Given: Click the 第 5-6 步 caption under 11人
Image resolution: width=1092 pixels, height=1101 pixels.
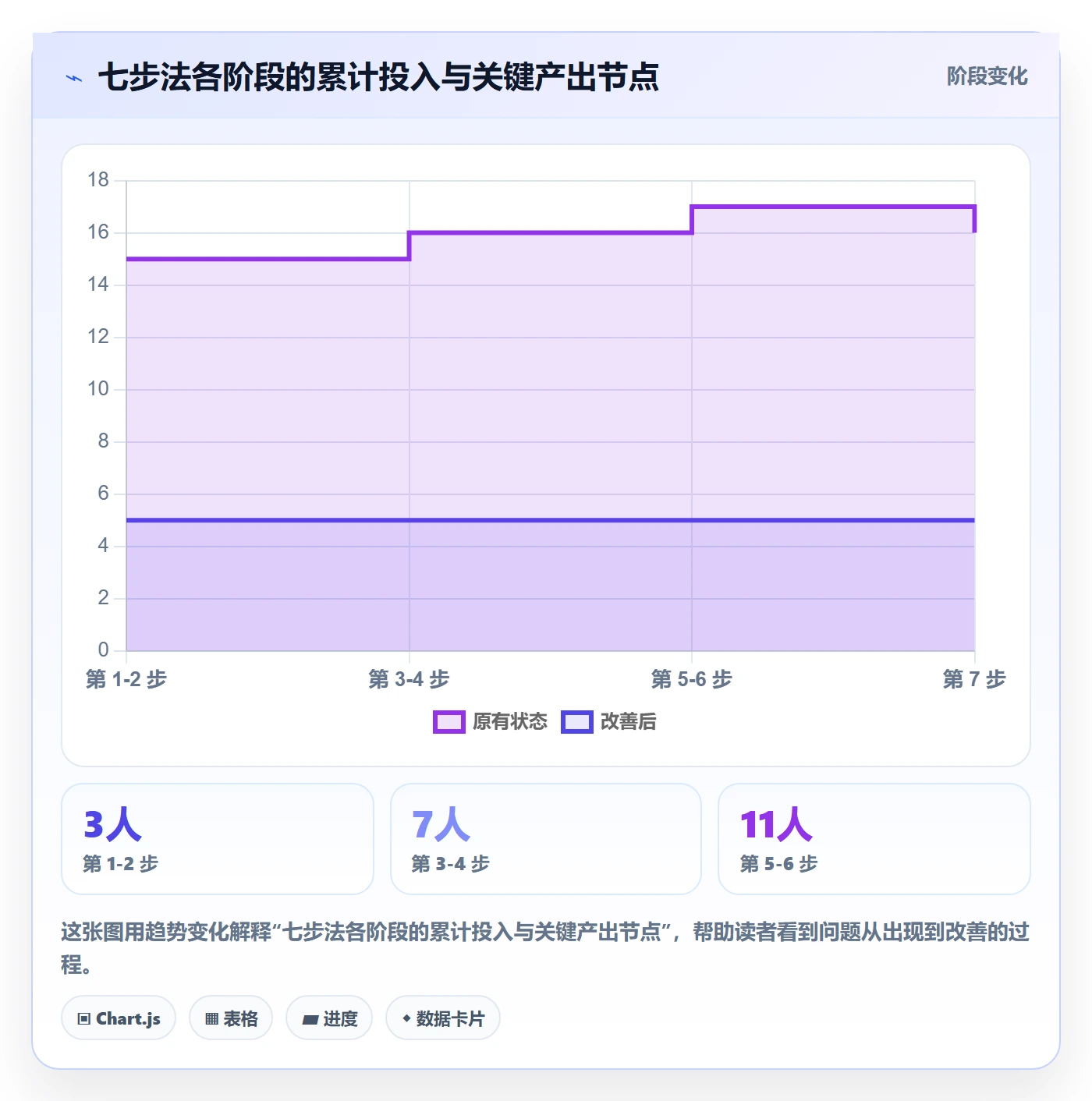Looking at the screenshot, I should (x=778, y=864).
